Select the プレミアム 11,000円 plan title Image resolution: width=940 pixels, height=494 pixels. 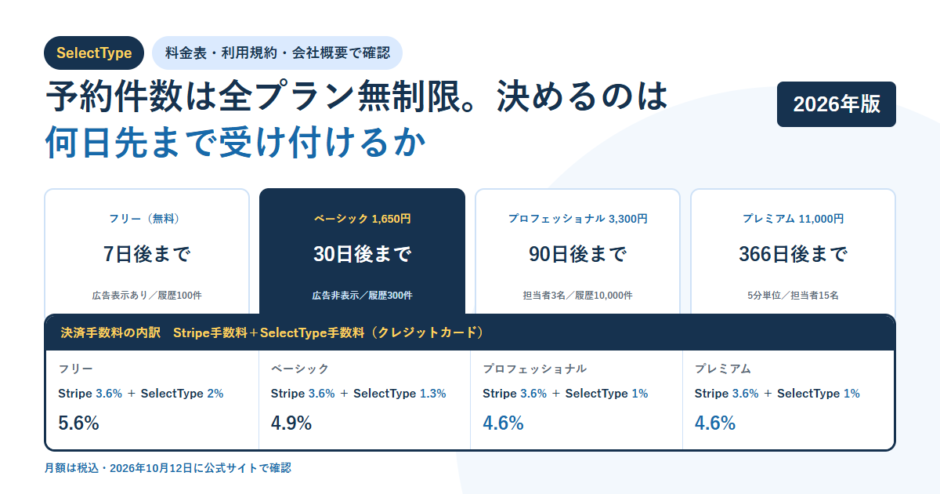(793, 219)
